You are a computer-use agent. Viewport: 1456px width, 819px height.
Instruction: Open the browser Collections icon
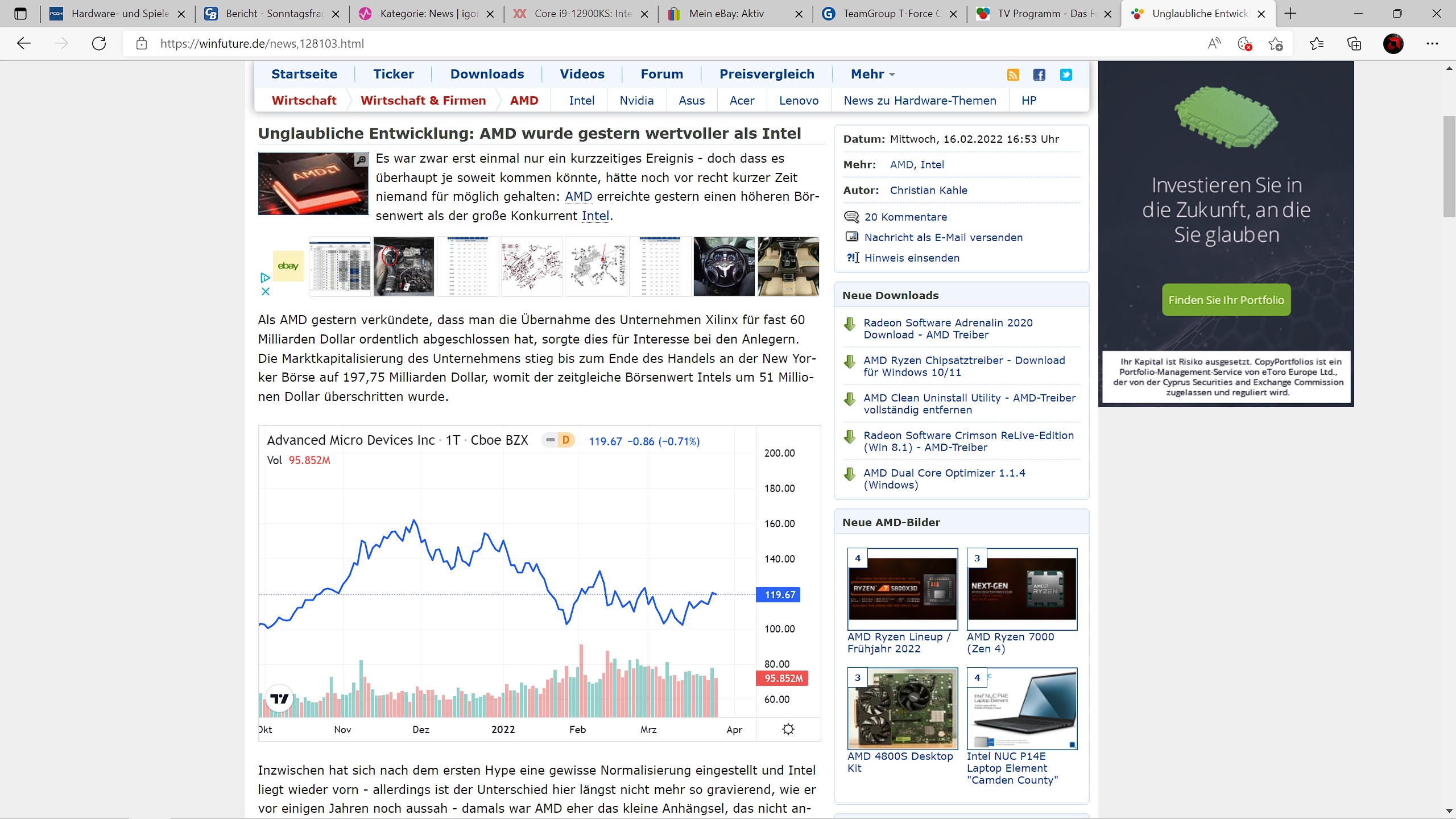(1354, 44)
